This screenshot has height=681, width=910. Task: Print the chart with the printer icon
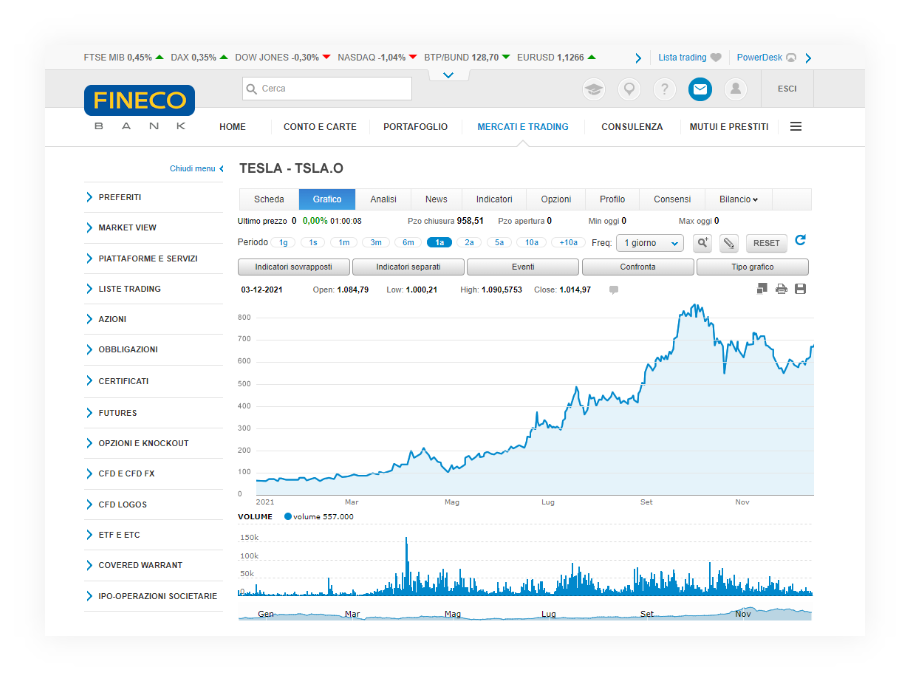click(x=781, y=289)
